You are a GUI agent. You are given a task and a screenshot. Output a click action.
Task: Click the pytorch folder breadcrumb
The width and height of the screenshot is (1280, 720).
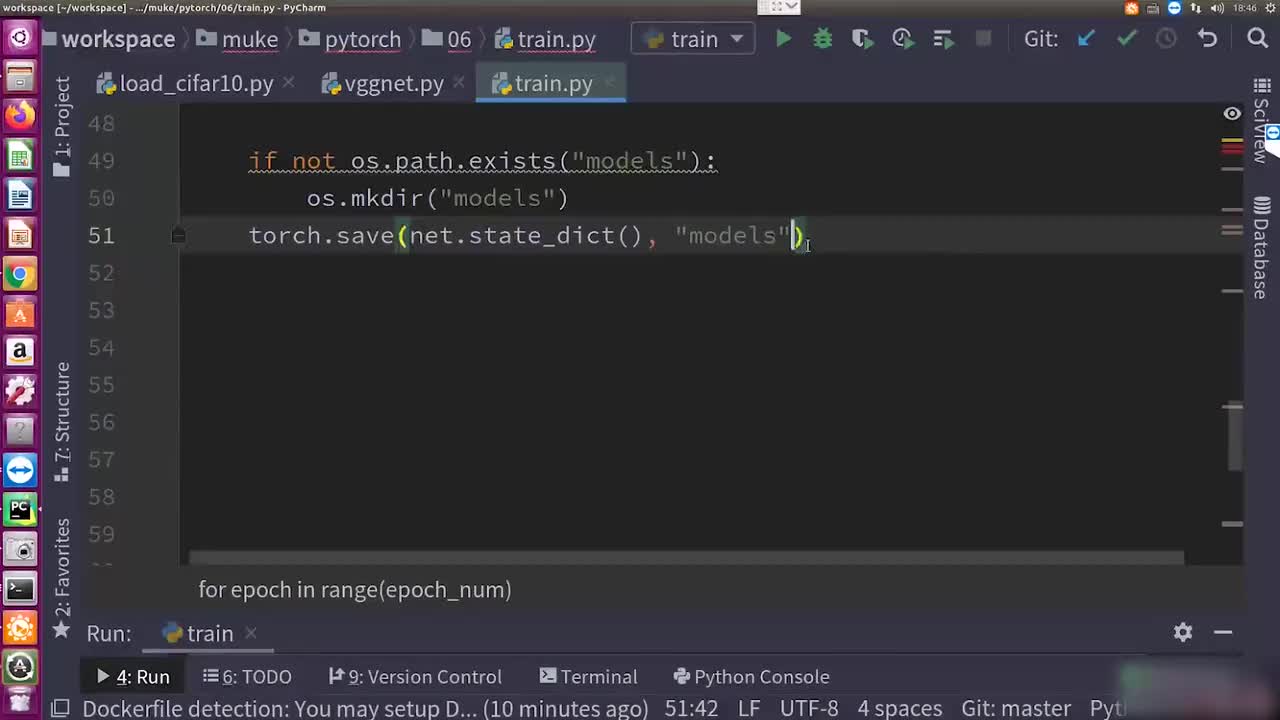pyautogui.click(x=350, y=39)
